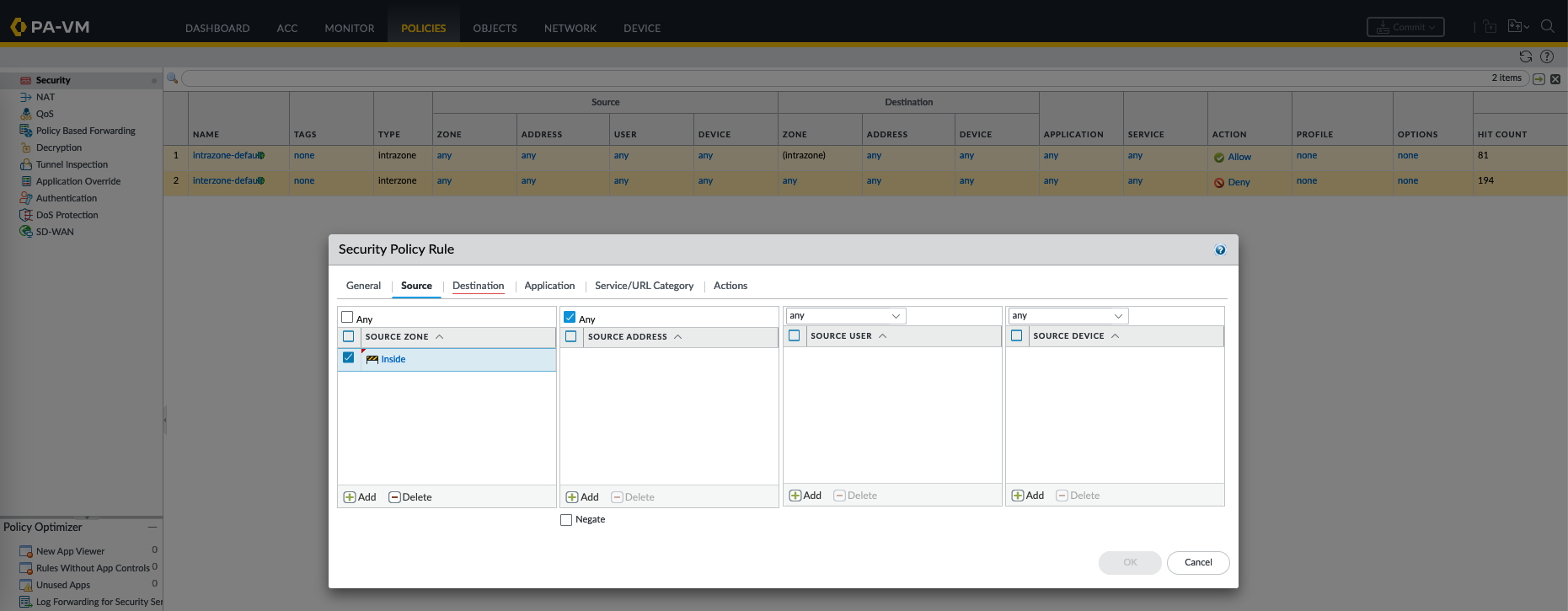Enable the Any checkbox above Source Zone
Image resolution: width=1568 pixels, height=611 pixels.
pos(347,318)
